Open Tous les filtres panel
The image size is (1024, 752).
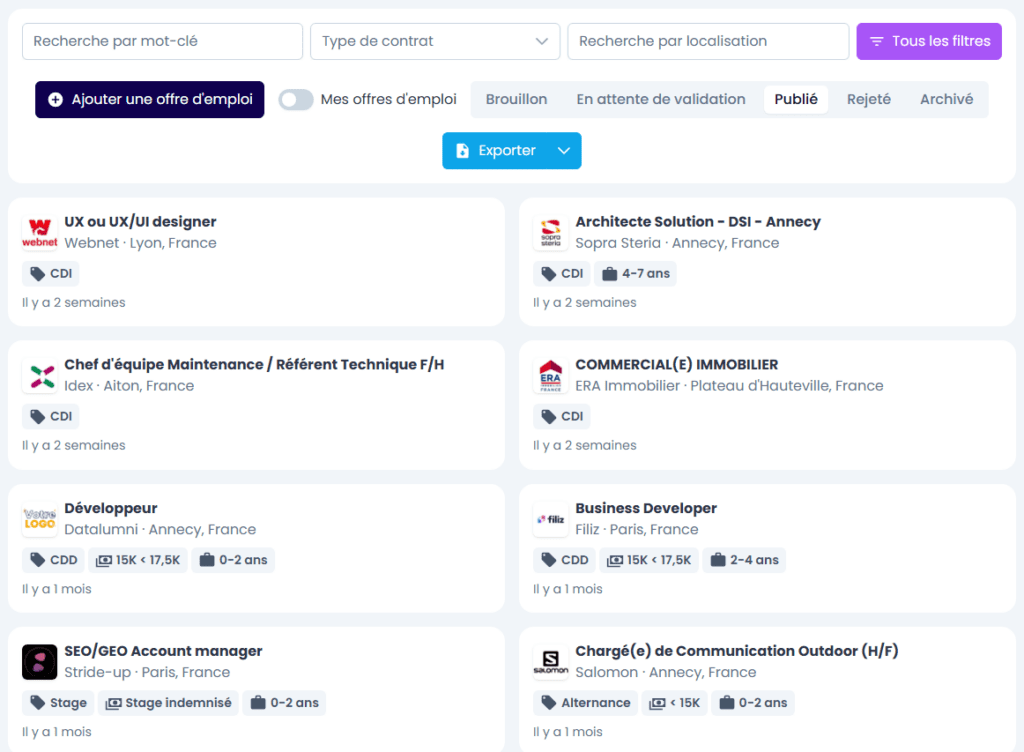[929, 41]
